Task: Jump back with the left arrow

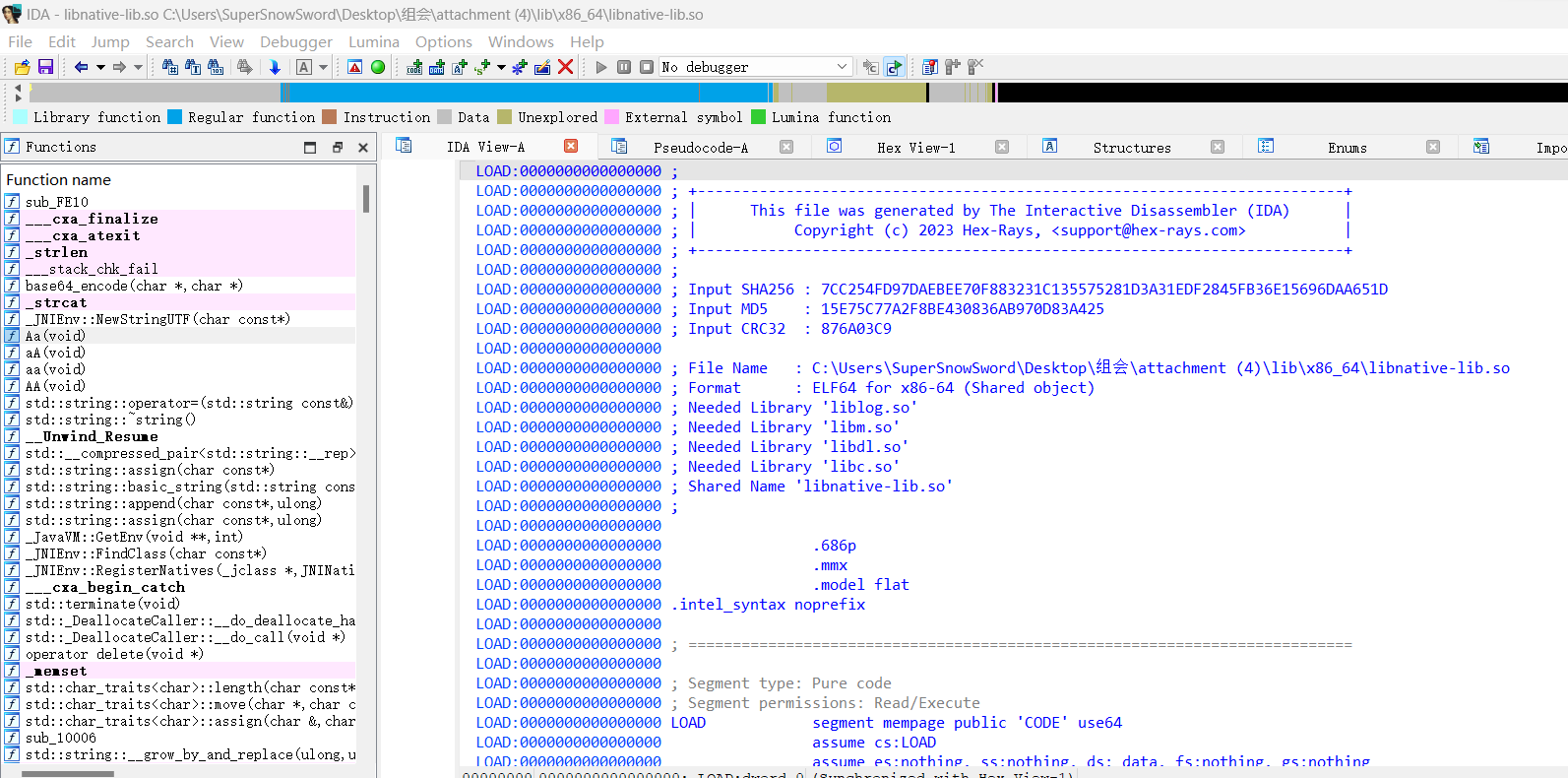Action: coord(81,67)
